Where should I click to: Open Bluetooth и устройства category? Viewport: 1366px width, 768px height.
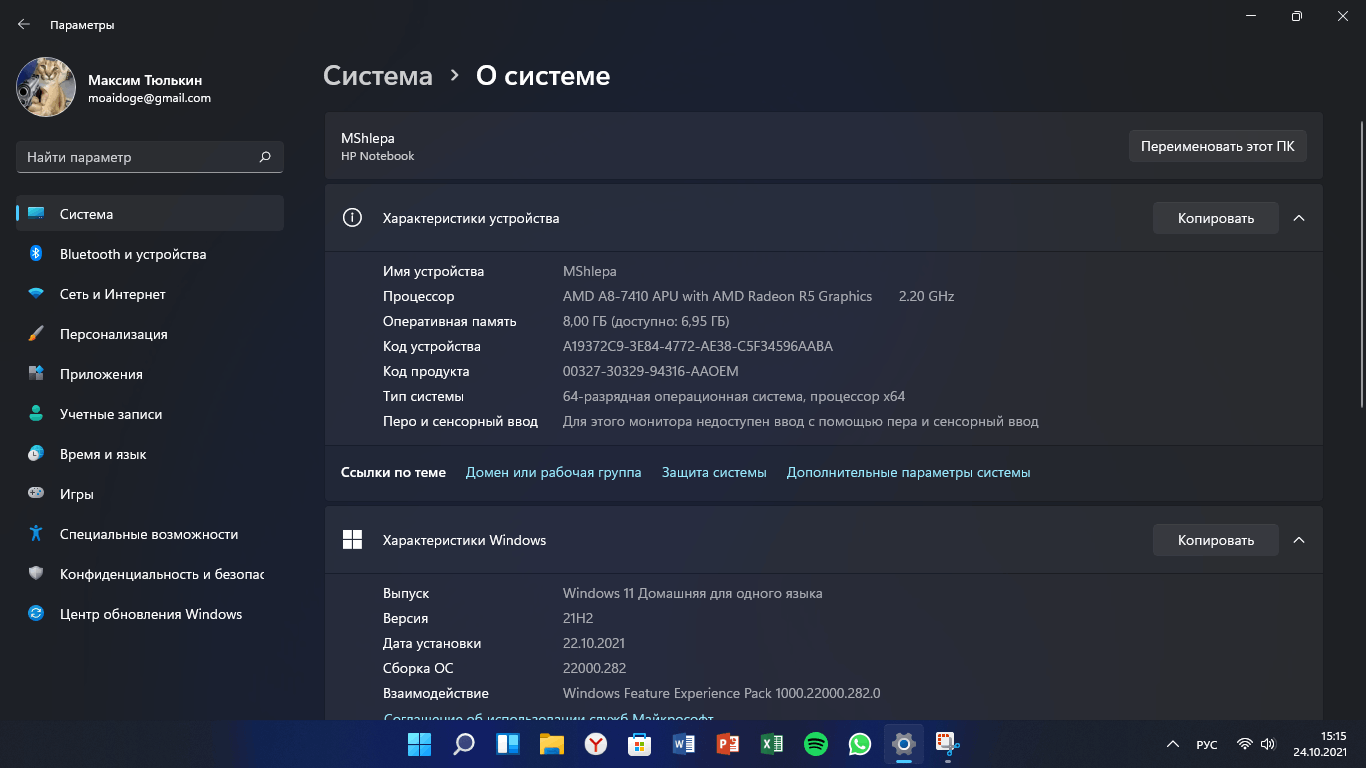click(x=150, y=254)
